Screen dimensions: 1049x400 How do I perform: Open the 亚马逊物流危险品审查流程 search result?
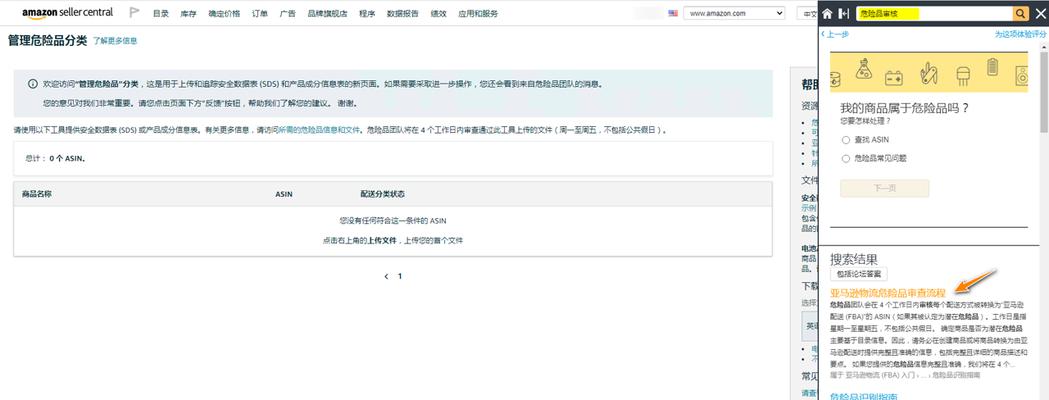click(888, 292)
